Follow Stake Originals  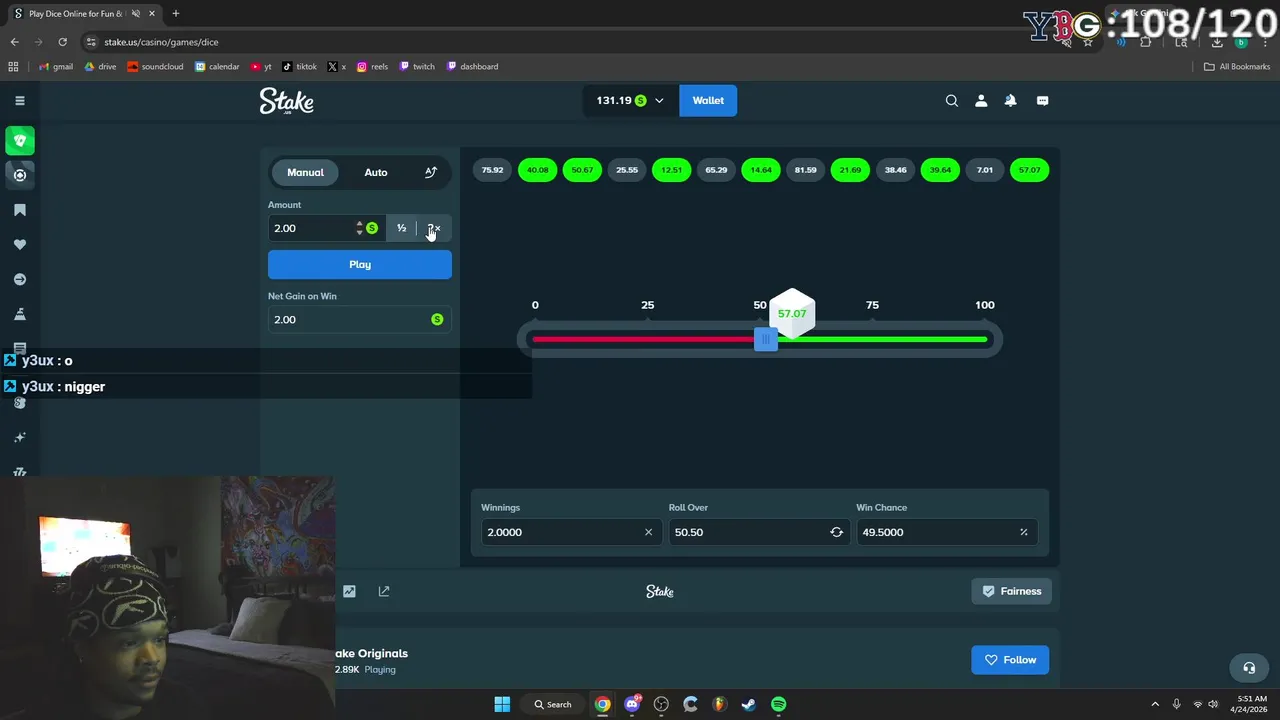[1010, 660]
